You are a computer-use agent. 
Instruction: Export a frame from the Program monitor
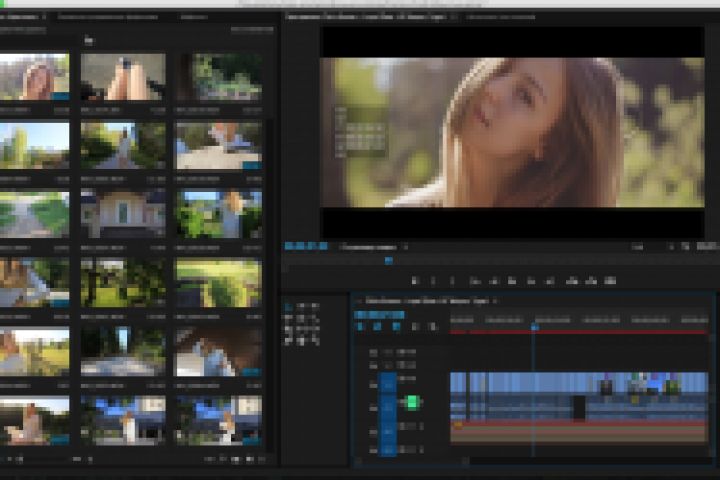(x=610, y=281)
